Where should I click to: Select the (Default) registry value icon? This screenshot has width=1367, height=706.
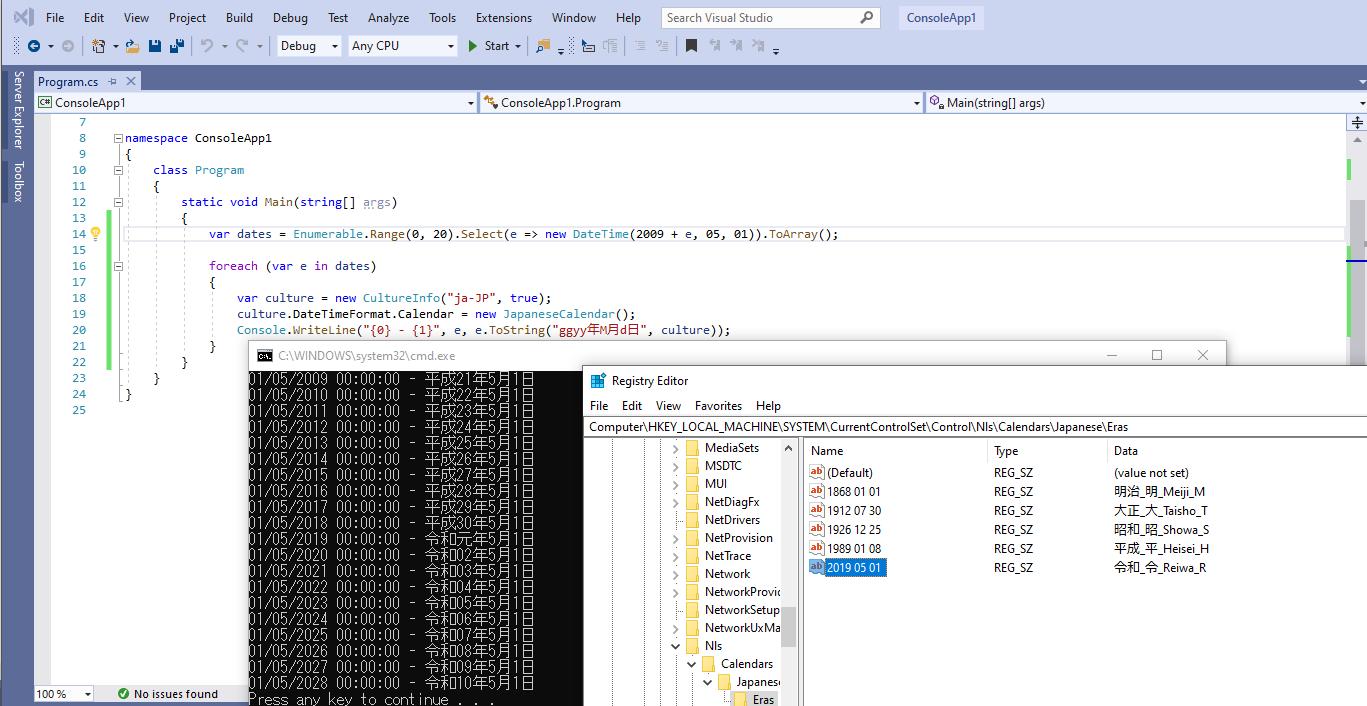click(x=816, y=473)
